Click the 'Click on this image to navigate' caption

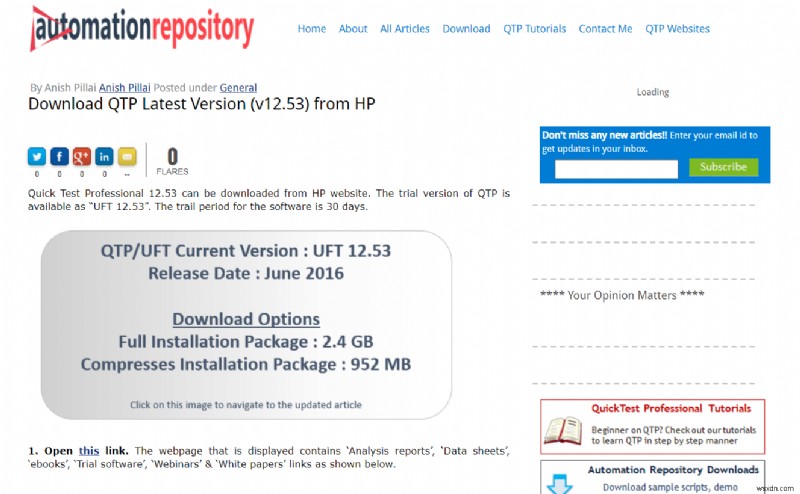pyautogui.click(x=246, y=405)
